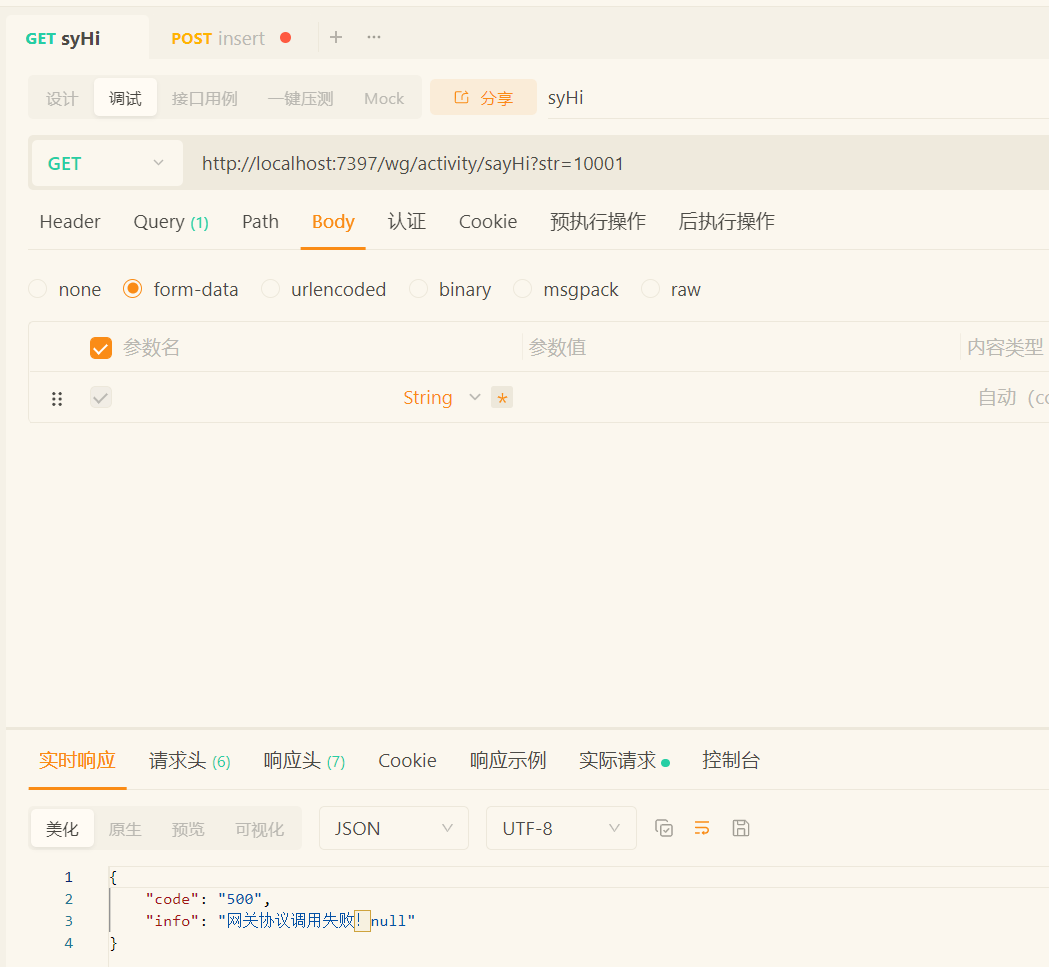The image size is (1049, 967).
Task: Click the red unsaved dot on insert tab
Action: coord(286,38)
